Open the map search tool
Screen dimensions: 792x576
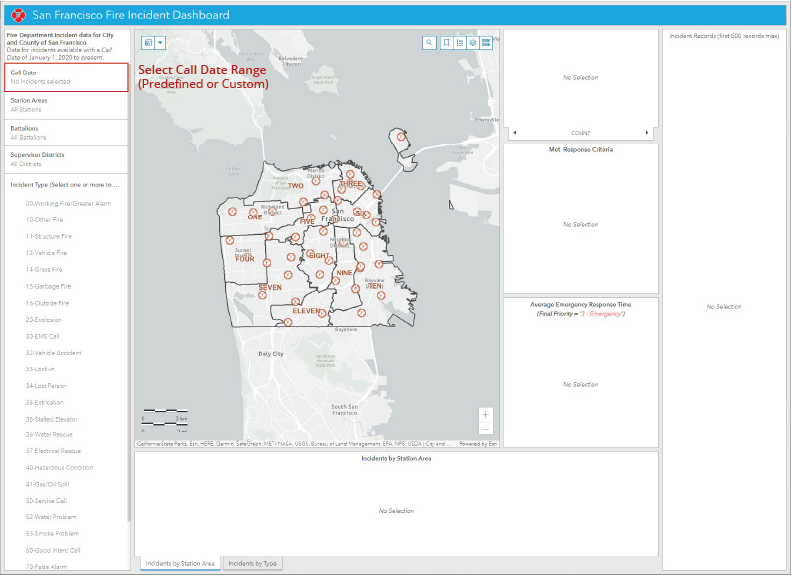(x=429, y=43)
